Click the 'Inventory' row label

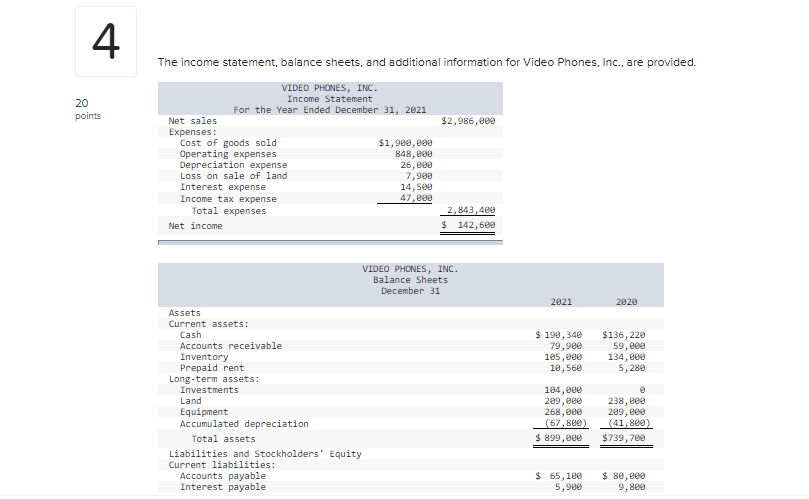coord(204,357)
